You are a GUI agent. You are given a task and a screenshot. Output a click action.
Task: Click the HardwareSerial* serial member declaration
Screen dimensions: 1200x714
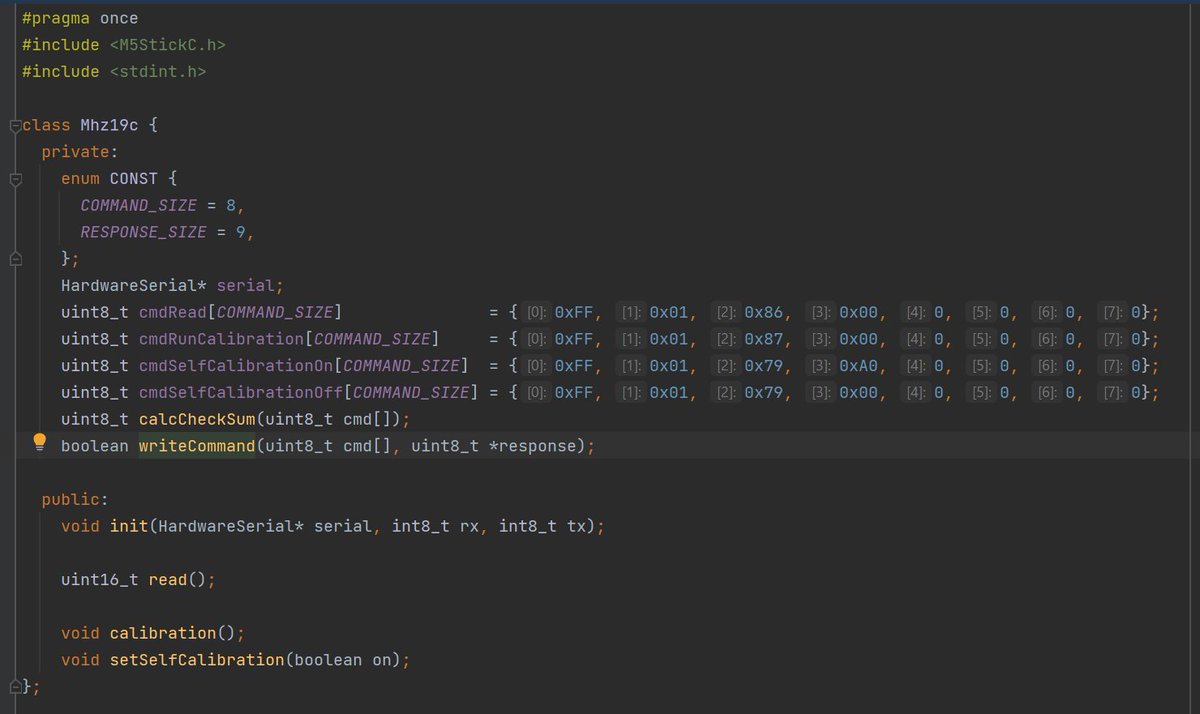[x=172, y=285]
